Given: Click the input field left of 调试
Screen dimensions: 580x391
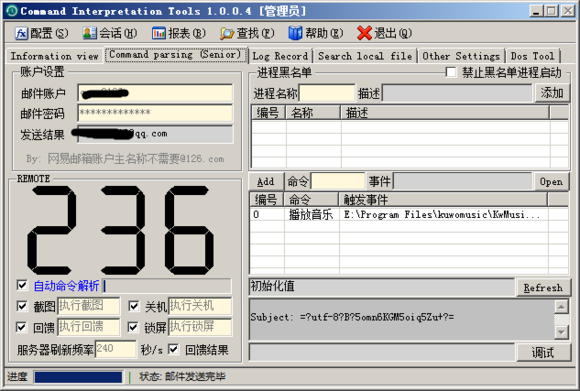Looking at the screenshot, I should (382, 352).
